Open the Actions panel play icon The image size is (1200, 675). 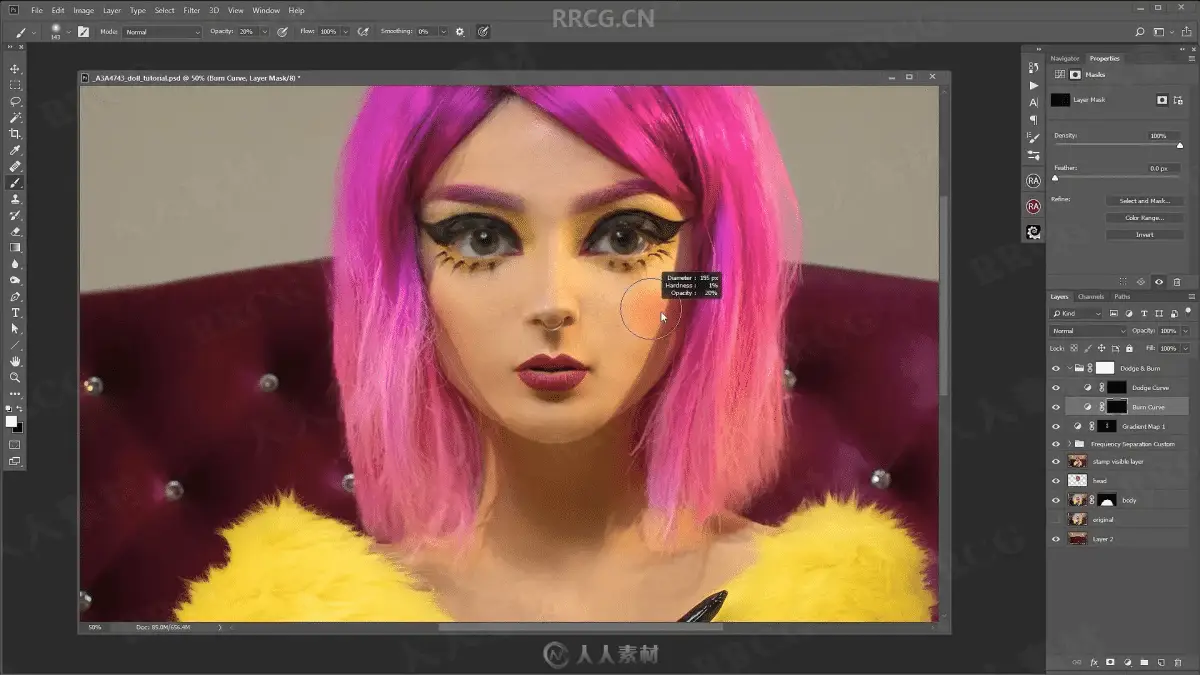[x=1033, y=85]
